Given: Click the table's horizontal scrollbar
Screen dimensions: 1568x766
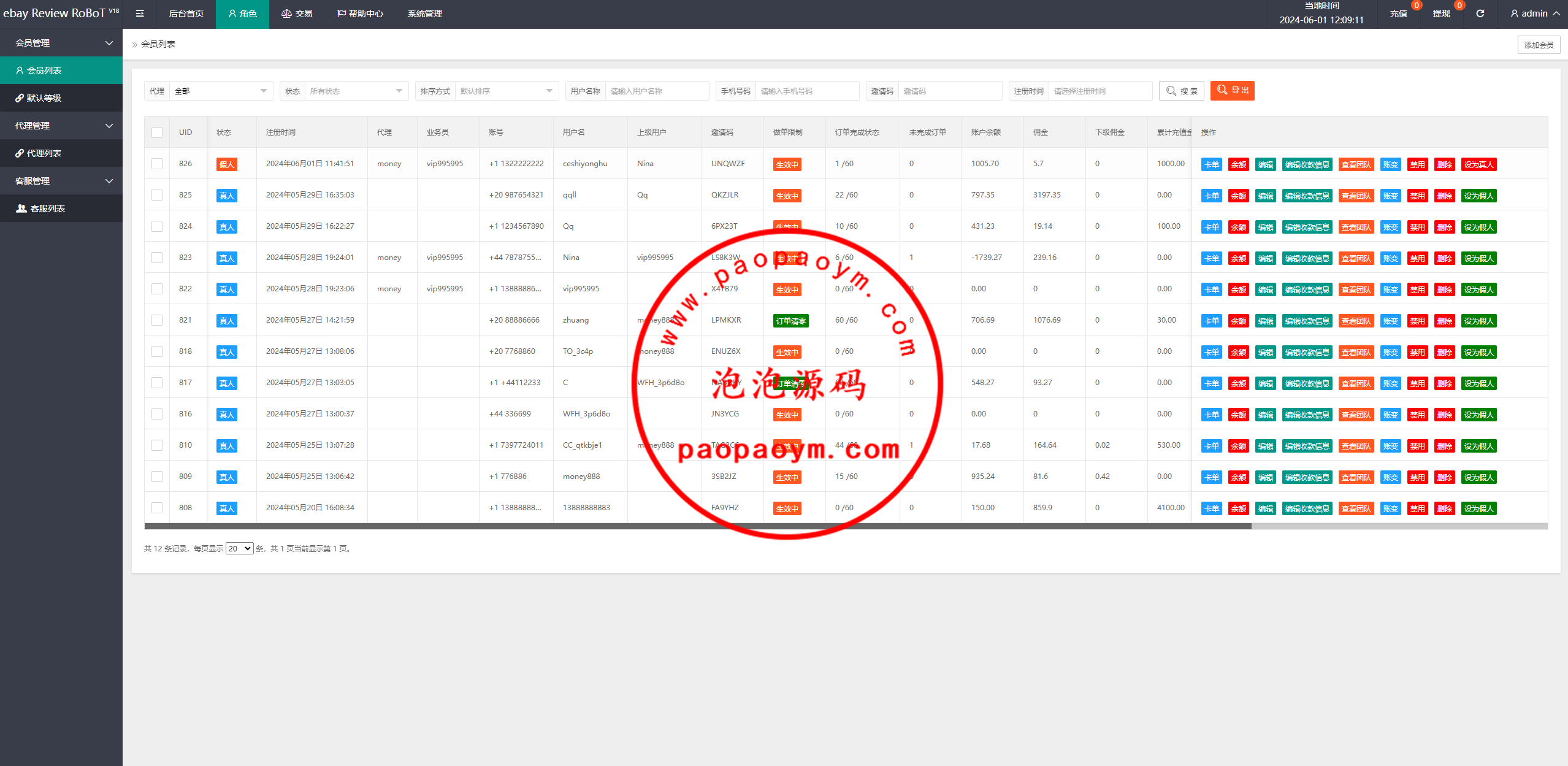Looking at the screenshot, I should (x=698, y=526).
